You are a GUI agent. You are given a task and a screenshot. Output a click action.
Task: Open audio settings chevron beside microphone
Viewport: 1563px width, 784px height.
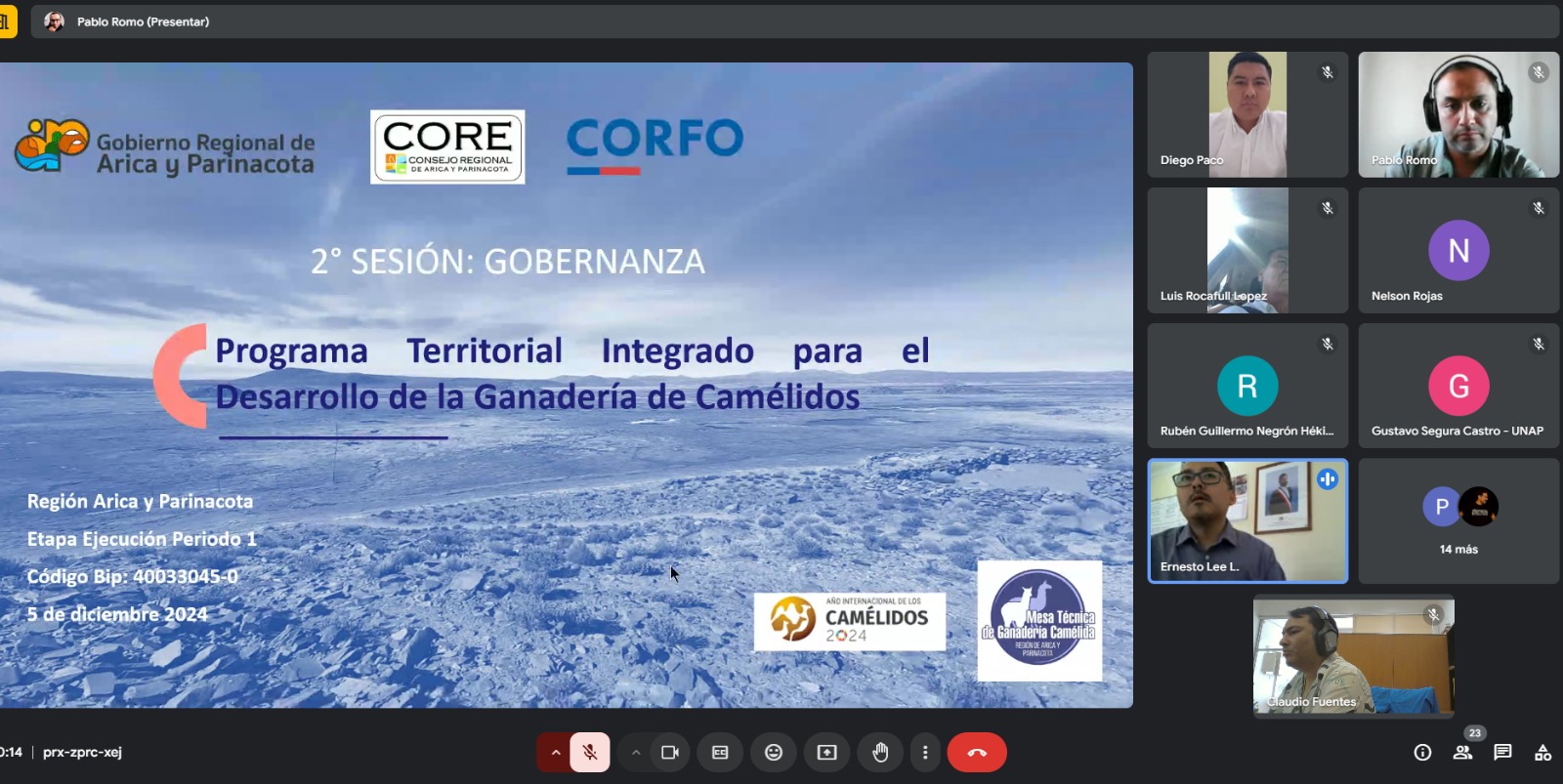pos(556,753)
